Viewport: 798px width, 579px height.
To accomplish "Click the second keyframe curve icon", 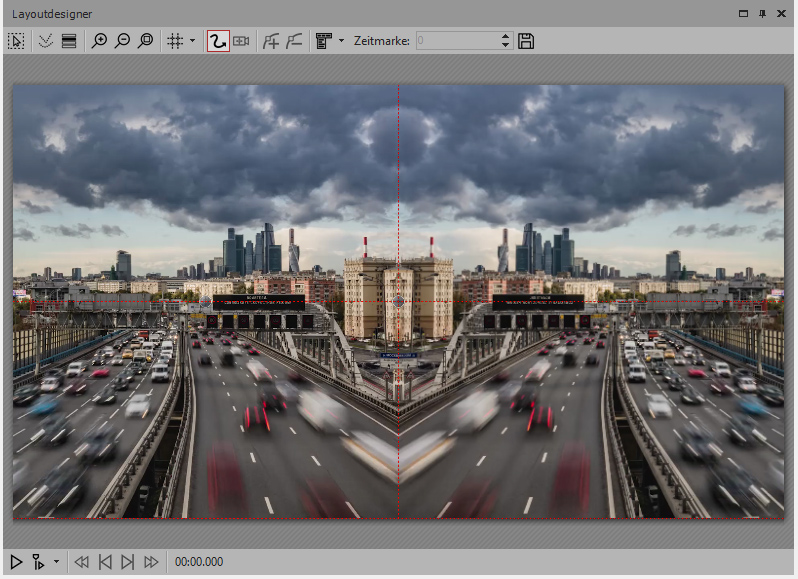I will 294,41.
